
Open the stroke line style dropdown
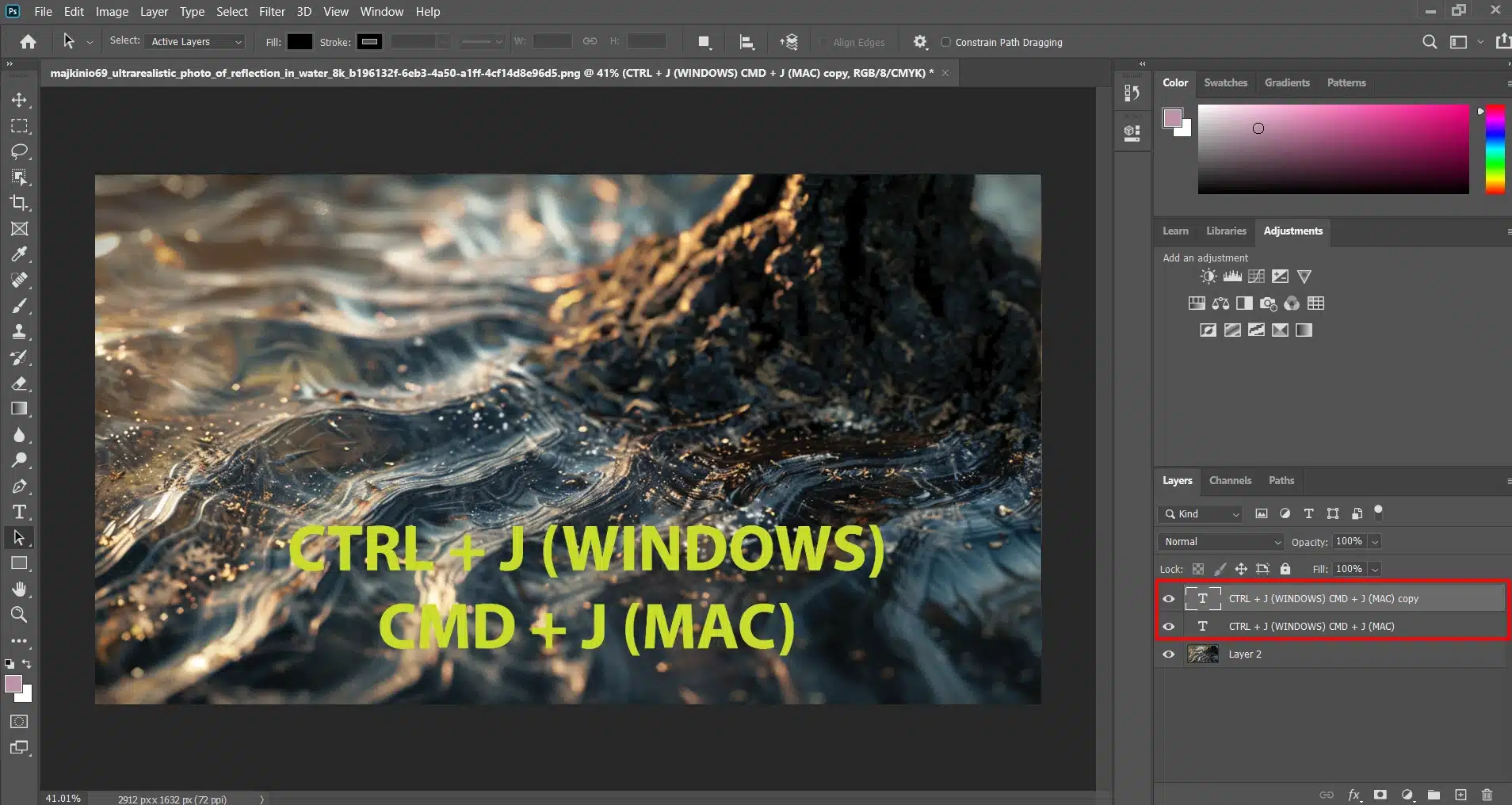(482, 42)
